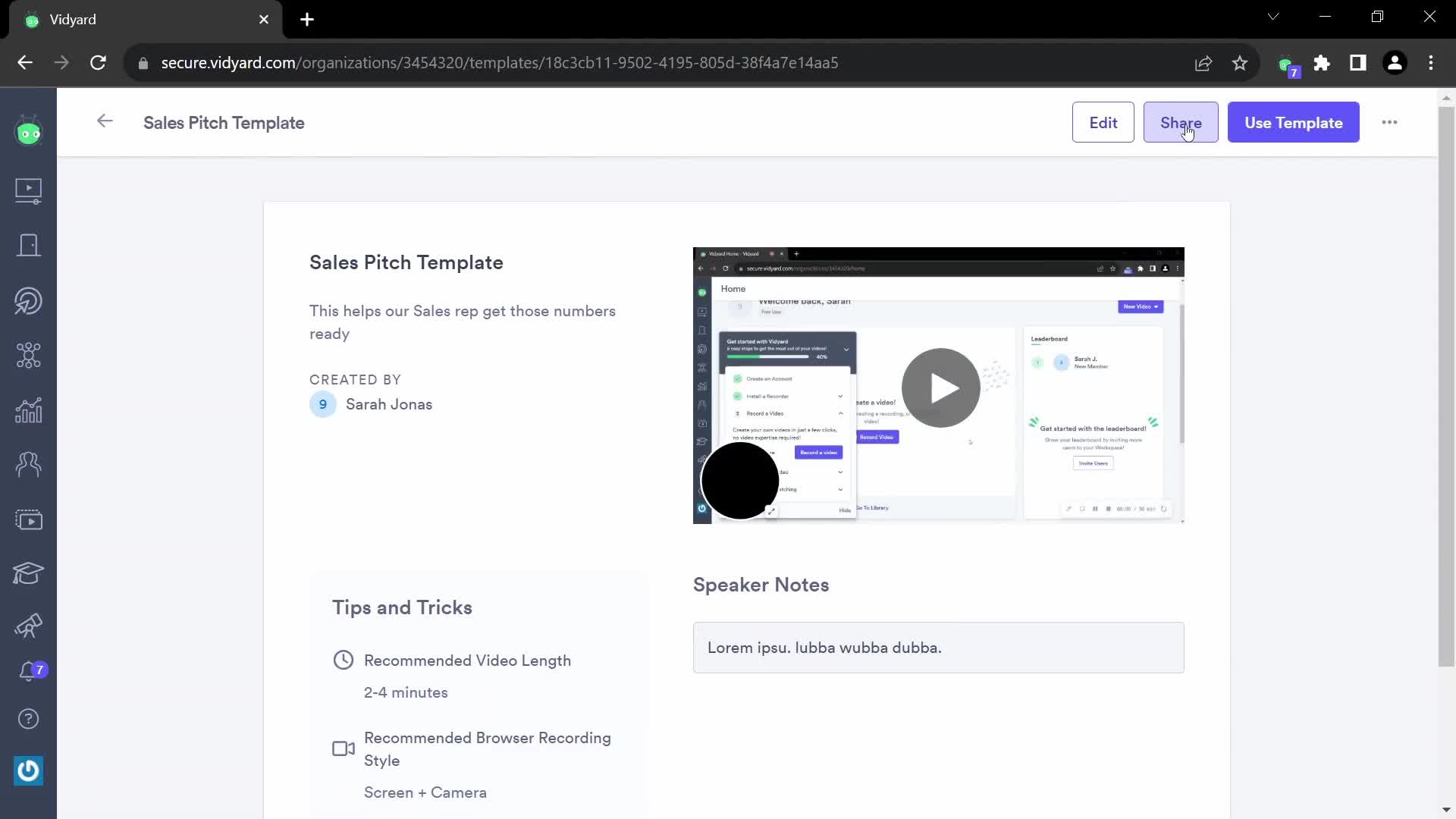Open the Vidyard browser extension icon
This screenshot has height=819, width=1456.
(x=1288, y=66)
